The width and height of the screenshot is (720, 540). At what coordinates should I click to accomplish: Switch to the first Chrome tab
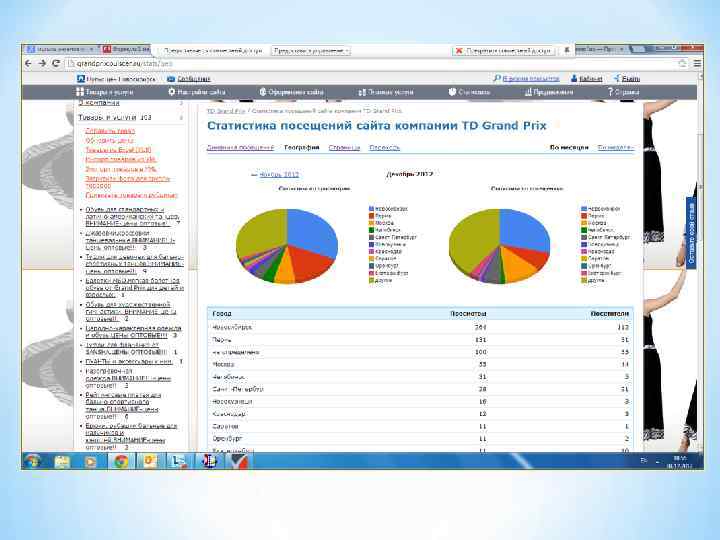click(x=61, y=49)
